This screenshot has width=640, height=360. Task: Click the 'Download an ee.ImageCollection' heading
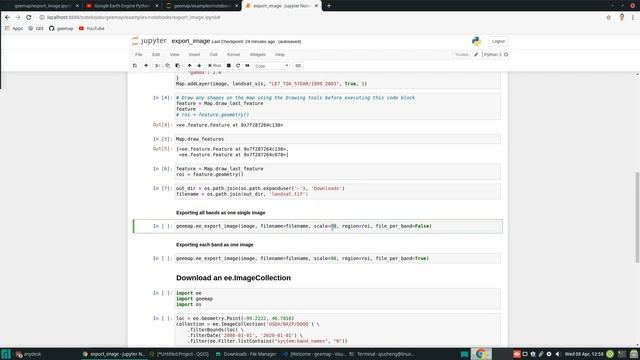click(233, 278)
